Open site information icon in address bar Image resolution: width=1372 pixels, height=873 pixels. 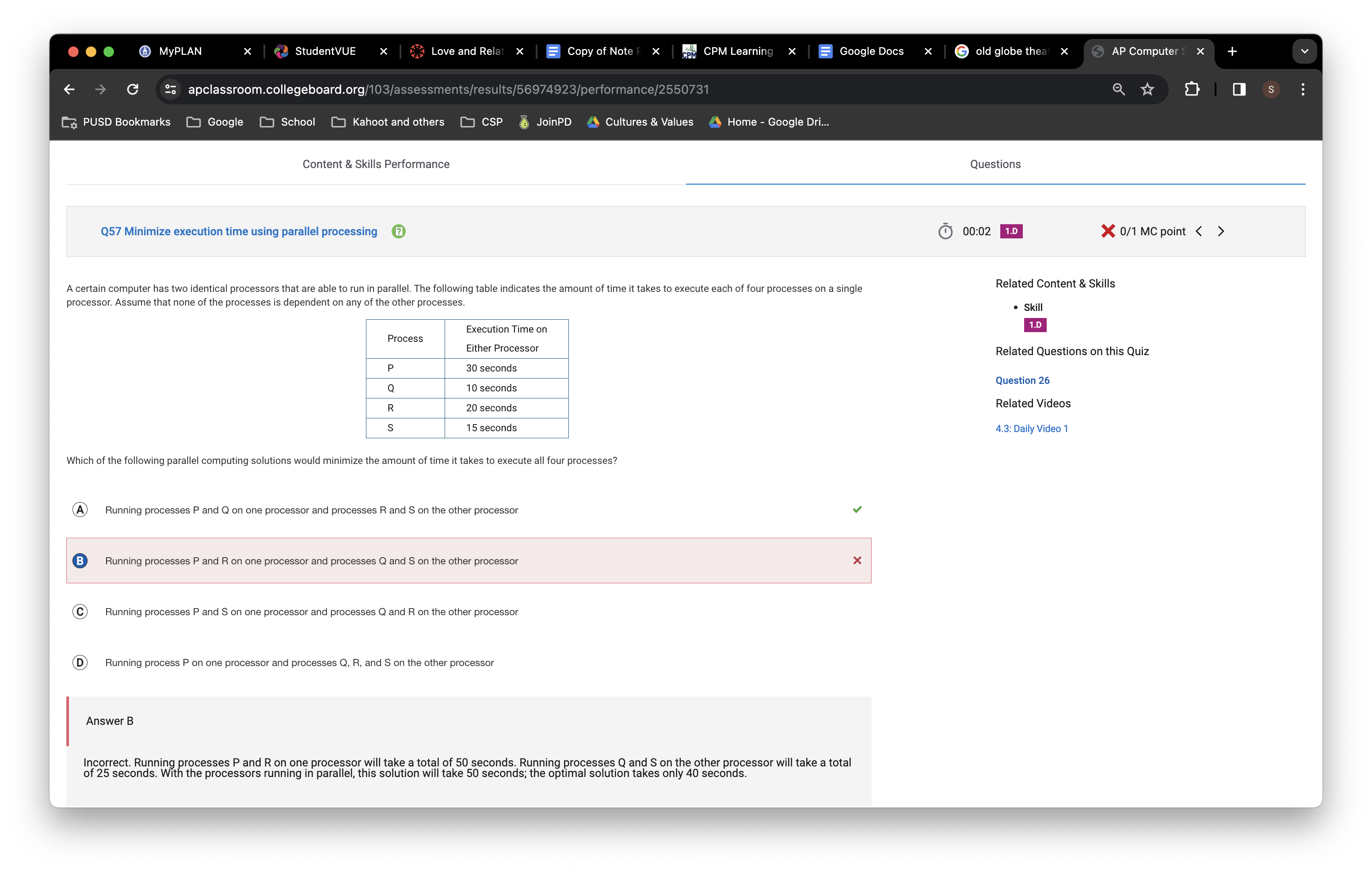click(x=170, y=89)
